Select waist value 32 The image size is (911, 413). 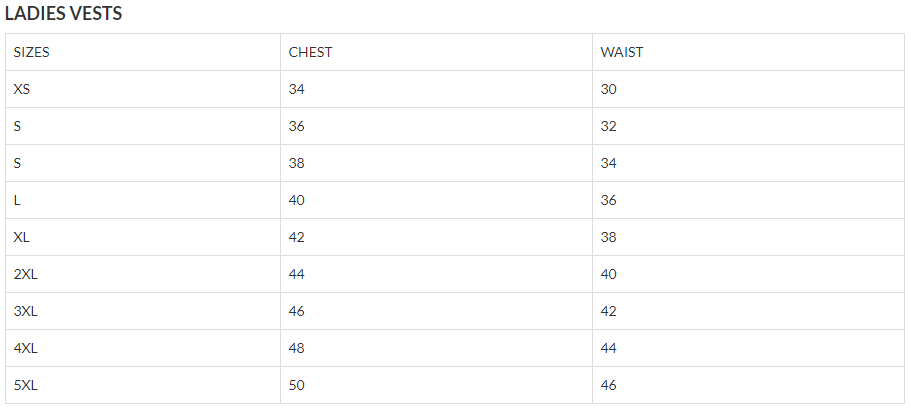(609, 126)
